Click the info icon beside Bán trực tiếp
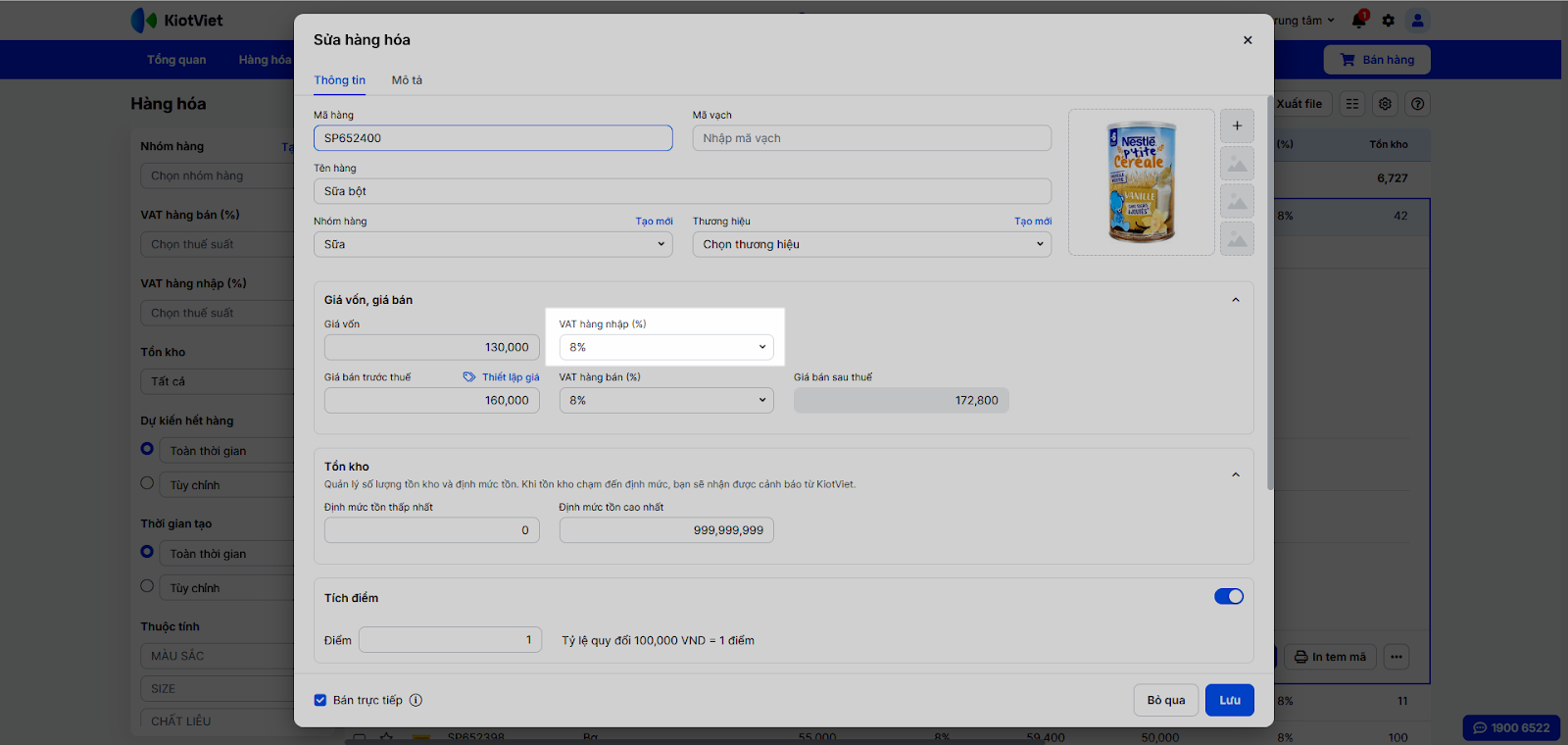The height and width of the screenshot is (745, 1568). point(416,700)
